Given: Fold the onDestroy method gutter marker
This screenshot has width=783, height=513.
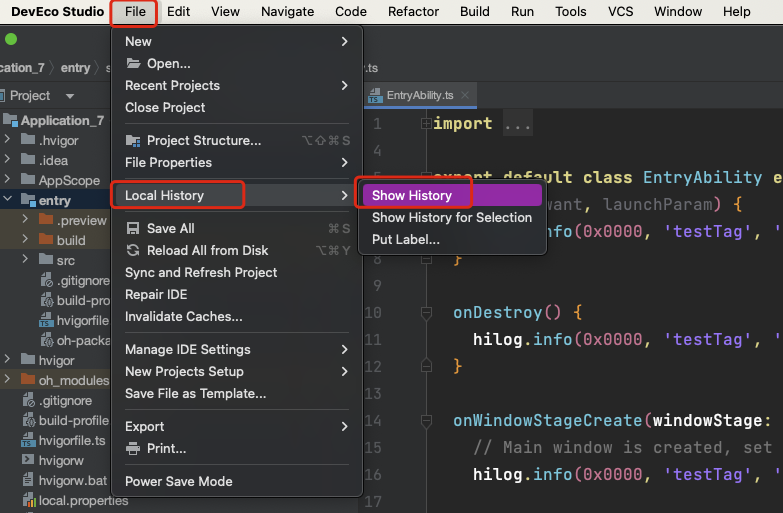Looking at the screenshot, I should (426, 313).
